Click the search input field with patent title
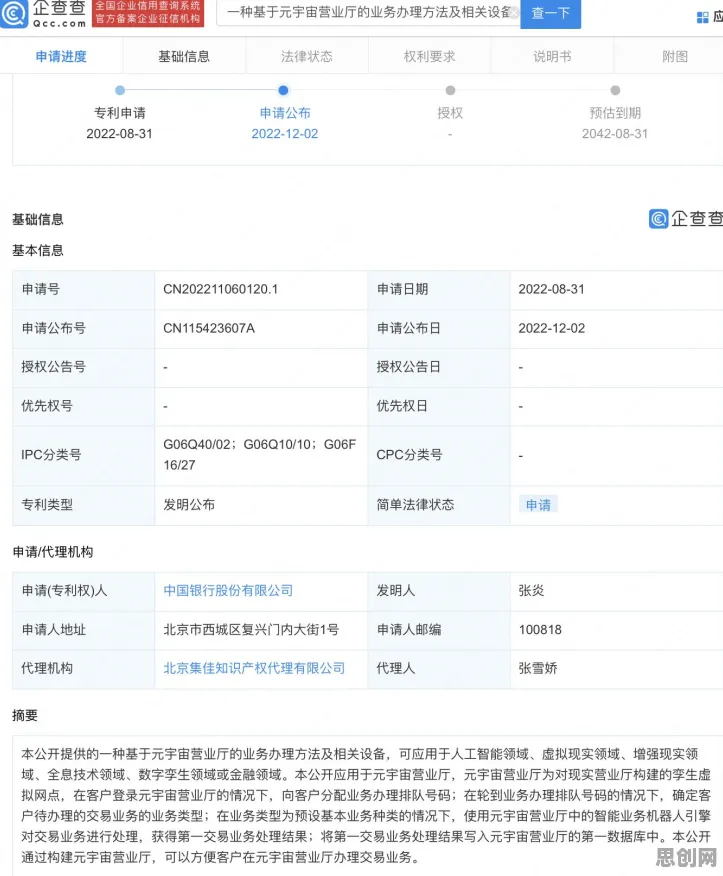 [x=366, y=13]
